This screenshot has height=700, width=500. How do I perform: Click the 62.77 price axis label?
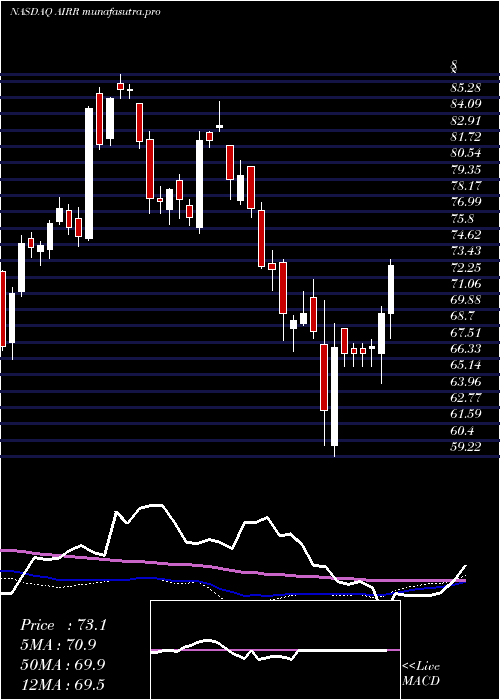click(466, 399)
